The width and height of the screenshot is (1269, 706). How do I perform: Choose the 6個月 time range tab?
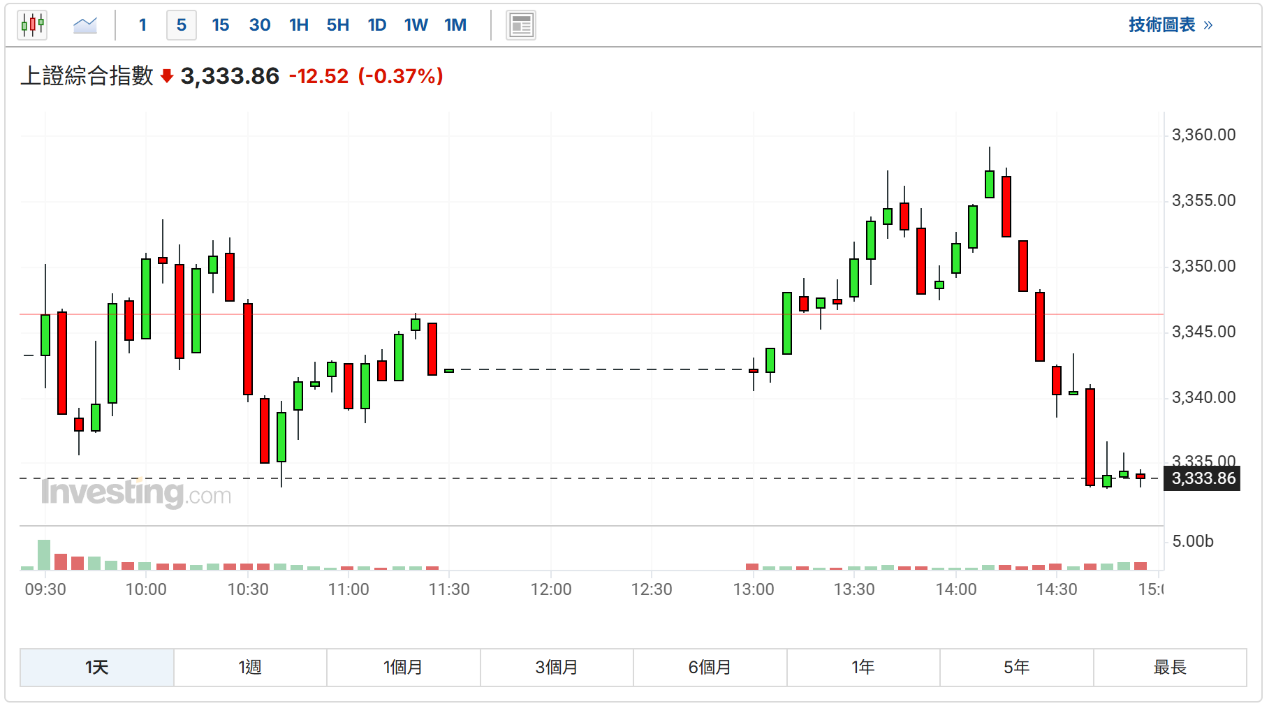click(710, 667)
